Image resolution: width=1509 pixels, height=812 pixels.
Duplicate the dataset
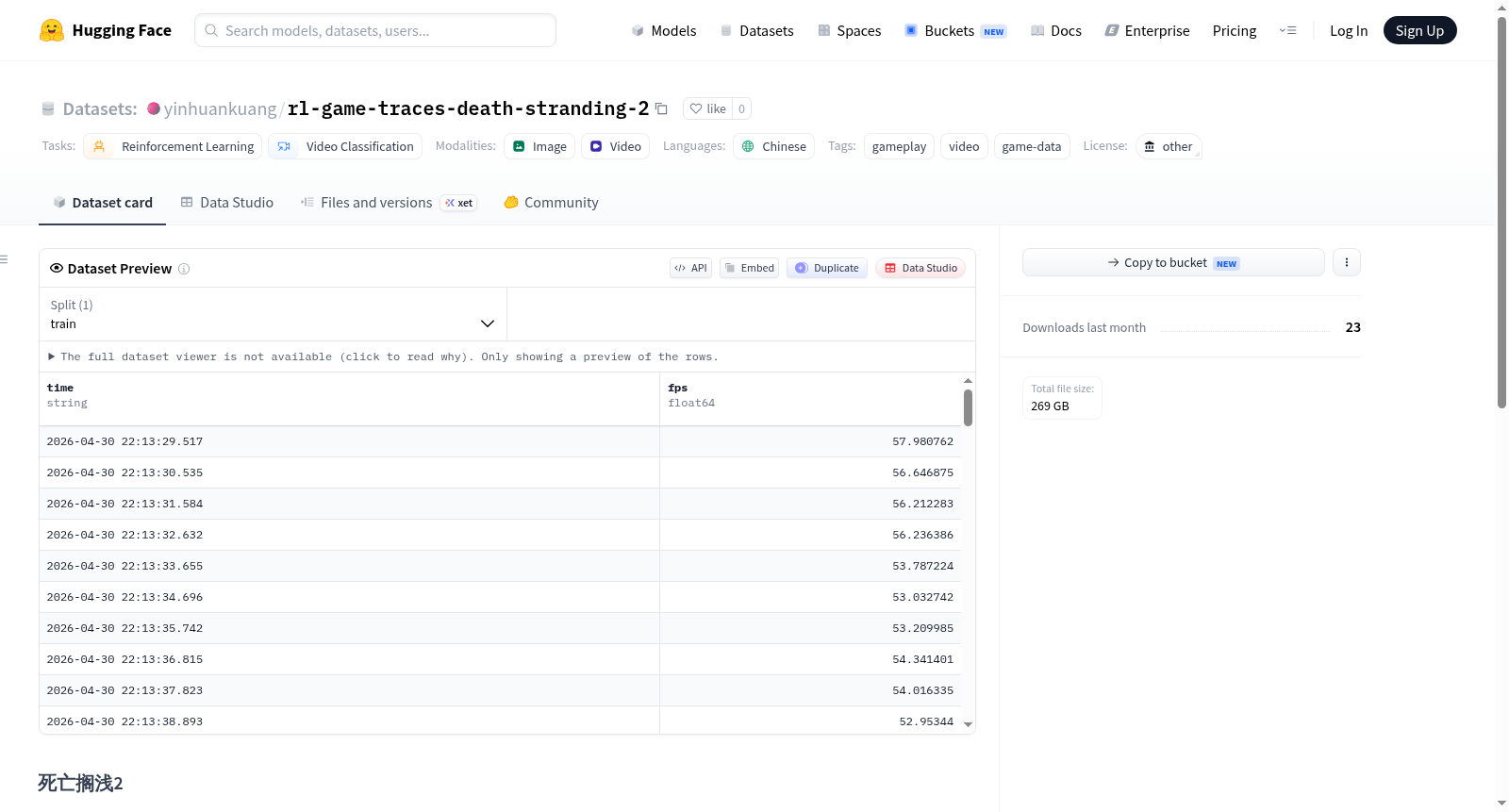[827, 268]
